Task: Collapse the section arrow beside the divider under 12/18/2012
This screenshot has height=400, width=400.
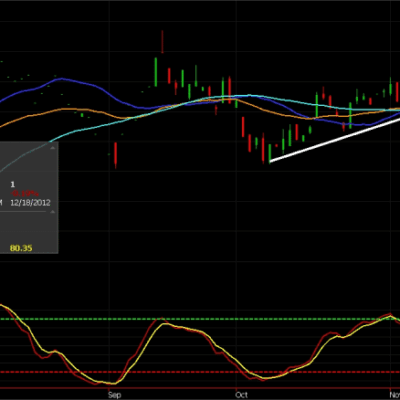Action: tap(52, 212)
